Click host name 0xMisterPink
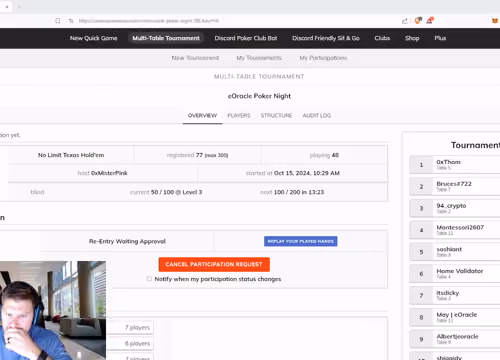The image size is (500, 360). [109, 173]
